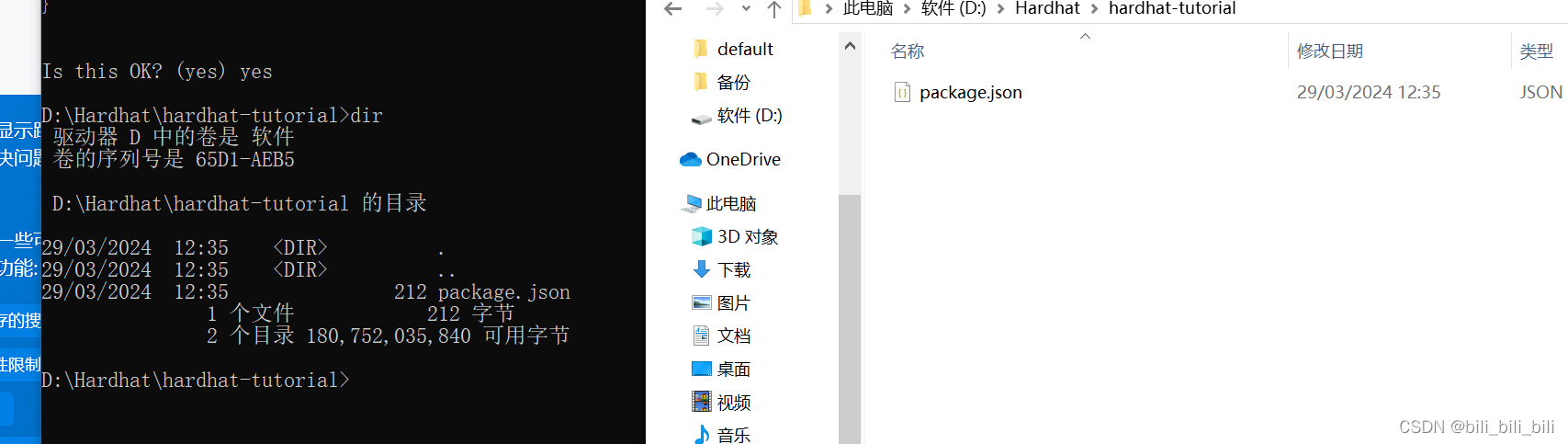
Task: Go up one folder level with the Up arrow
Action: point(774,9)
